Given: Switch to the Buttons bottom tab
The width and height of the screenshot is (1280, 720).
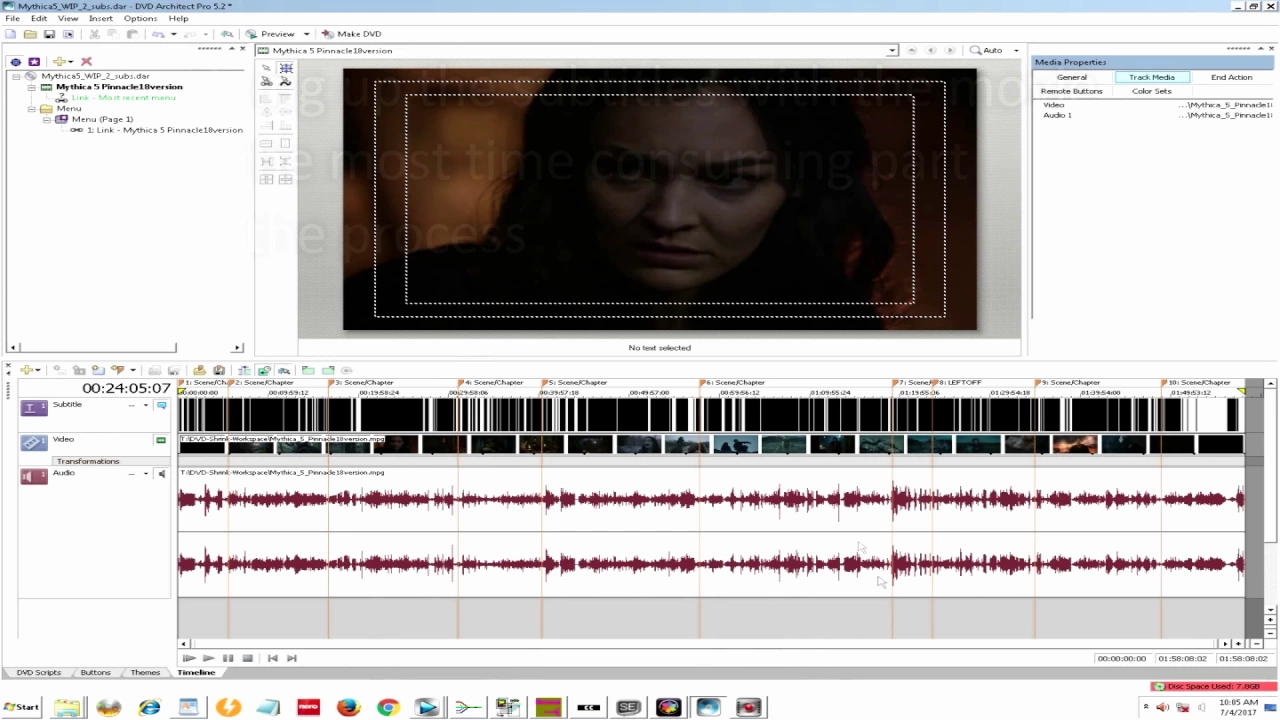Looking at the screenshot, I should (96, 673).
